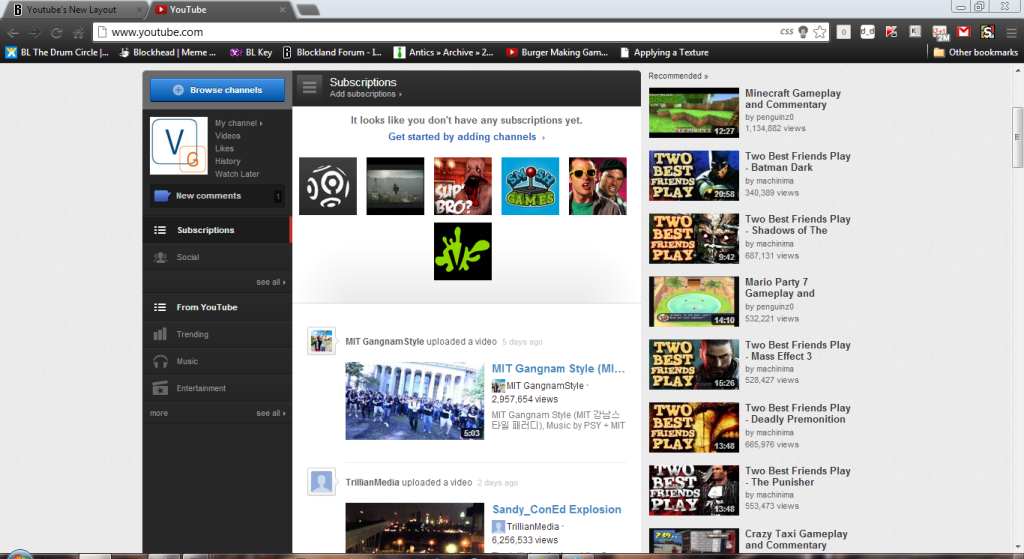Open the Music category with headphones icon
This screenshot has width=1024, height=559.
click(187, 361)
